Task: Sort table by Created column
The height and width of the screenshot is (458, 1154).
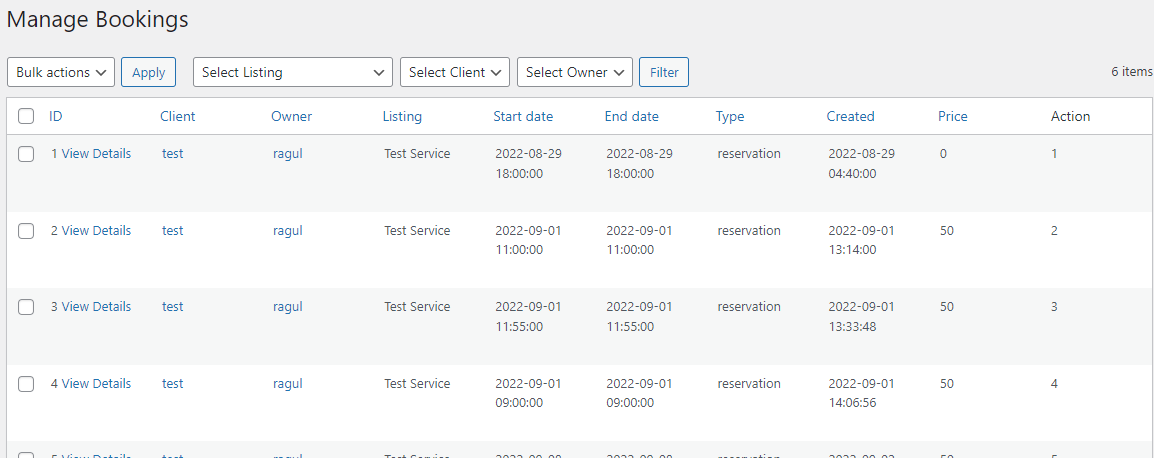Action: [850, 116]
